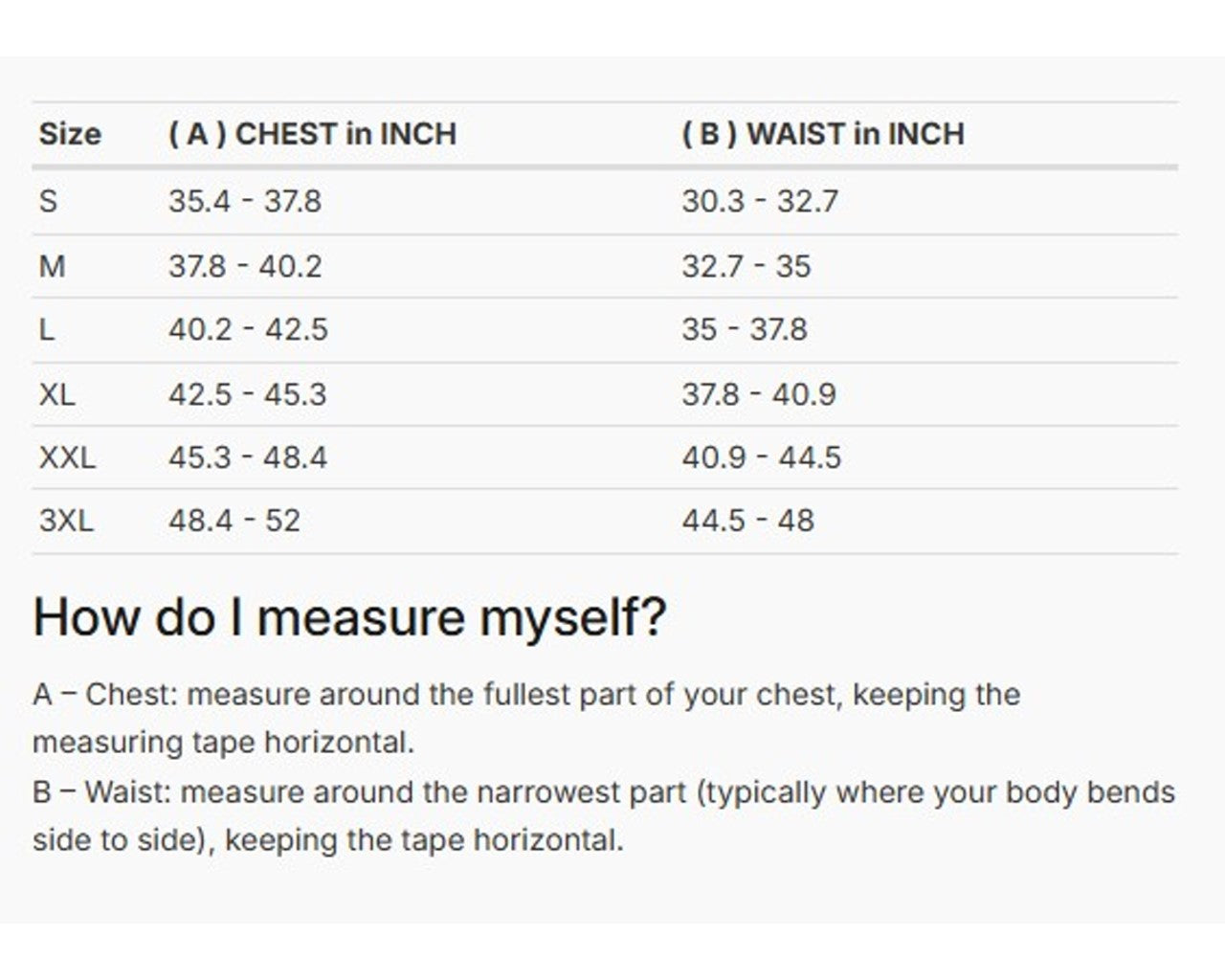
Task: Click chest value 35.4 - 37.8
Action: 245,201
